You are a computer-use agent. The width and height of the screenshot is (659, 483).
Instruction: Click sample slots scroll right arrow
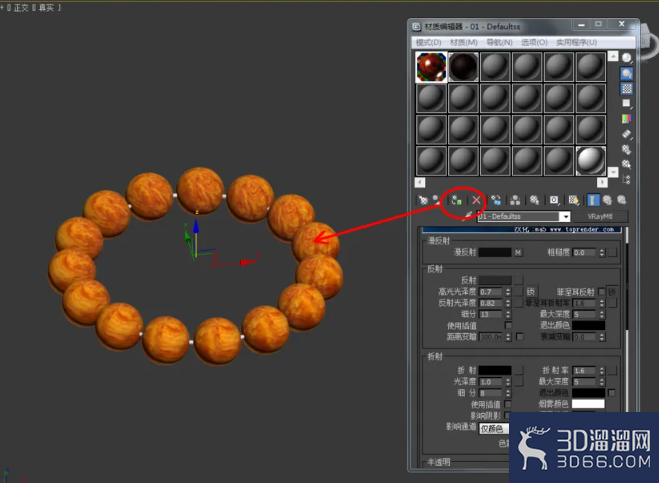click(602, 182)
